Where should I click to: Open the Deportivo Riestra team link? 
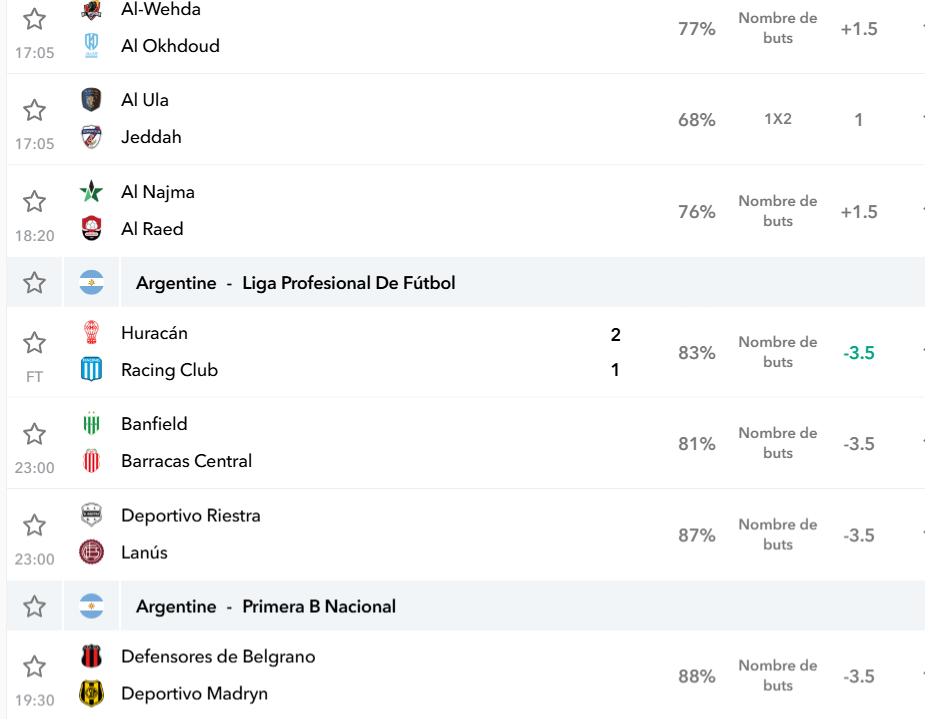[x=191, y=516]
